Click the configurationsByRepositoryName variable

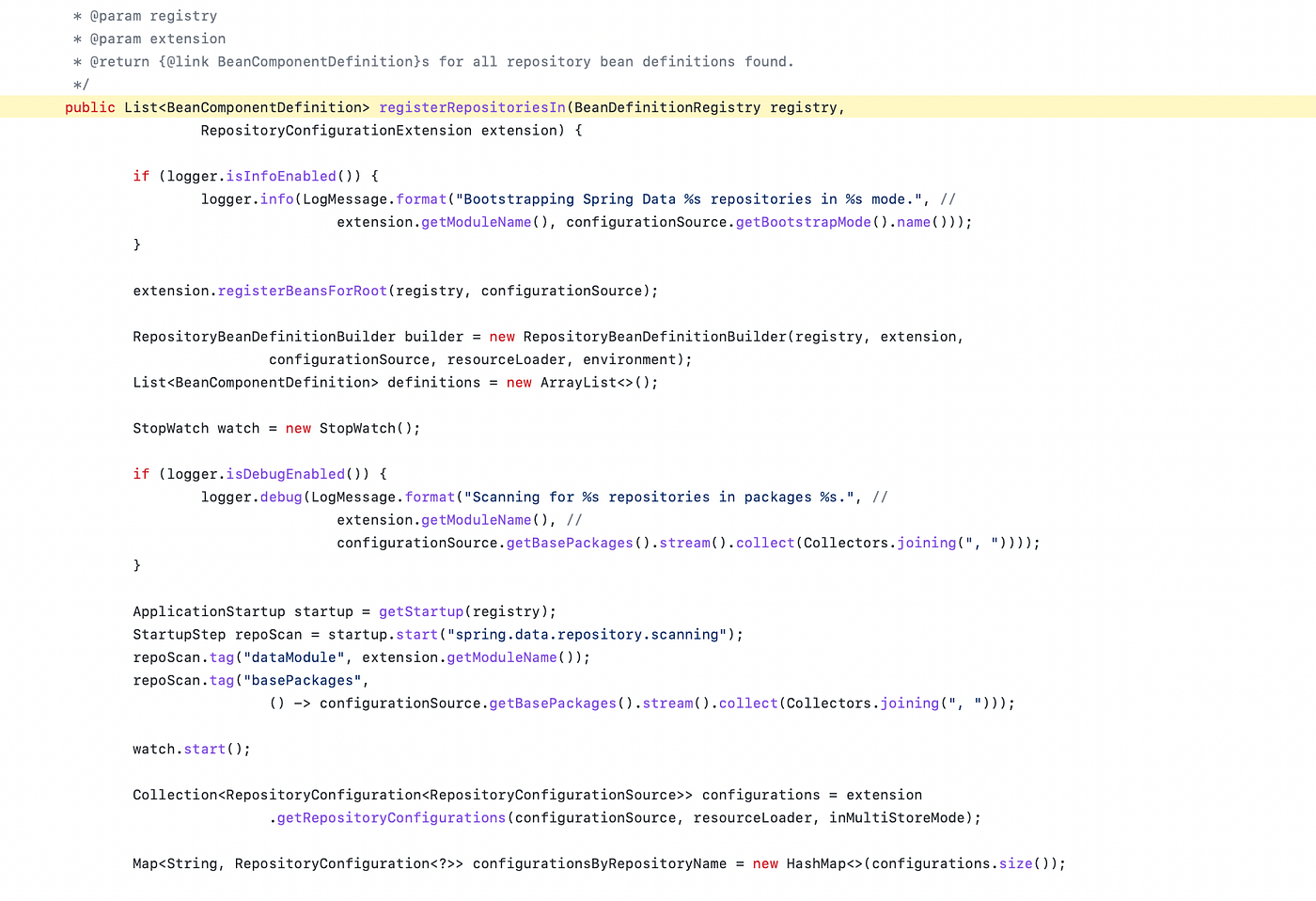600,864
